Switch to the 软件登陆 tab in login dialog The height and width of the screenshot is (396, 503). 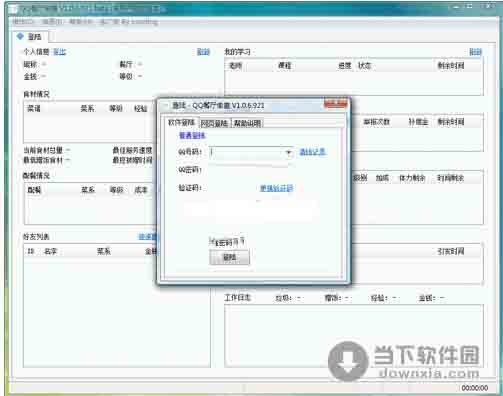pos(181,123)
